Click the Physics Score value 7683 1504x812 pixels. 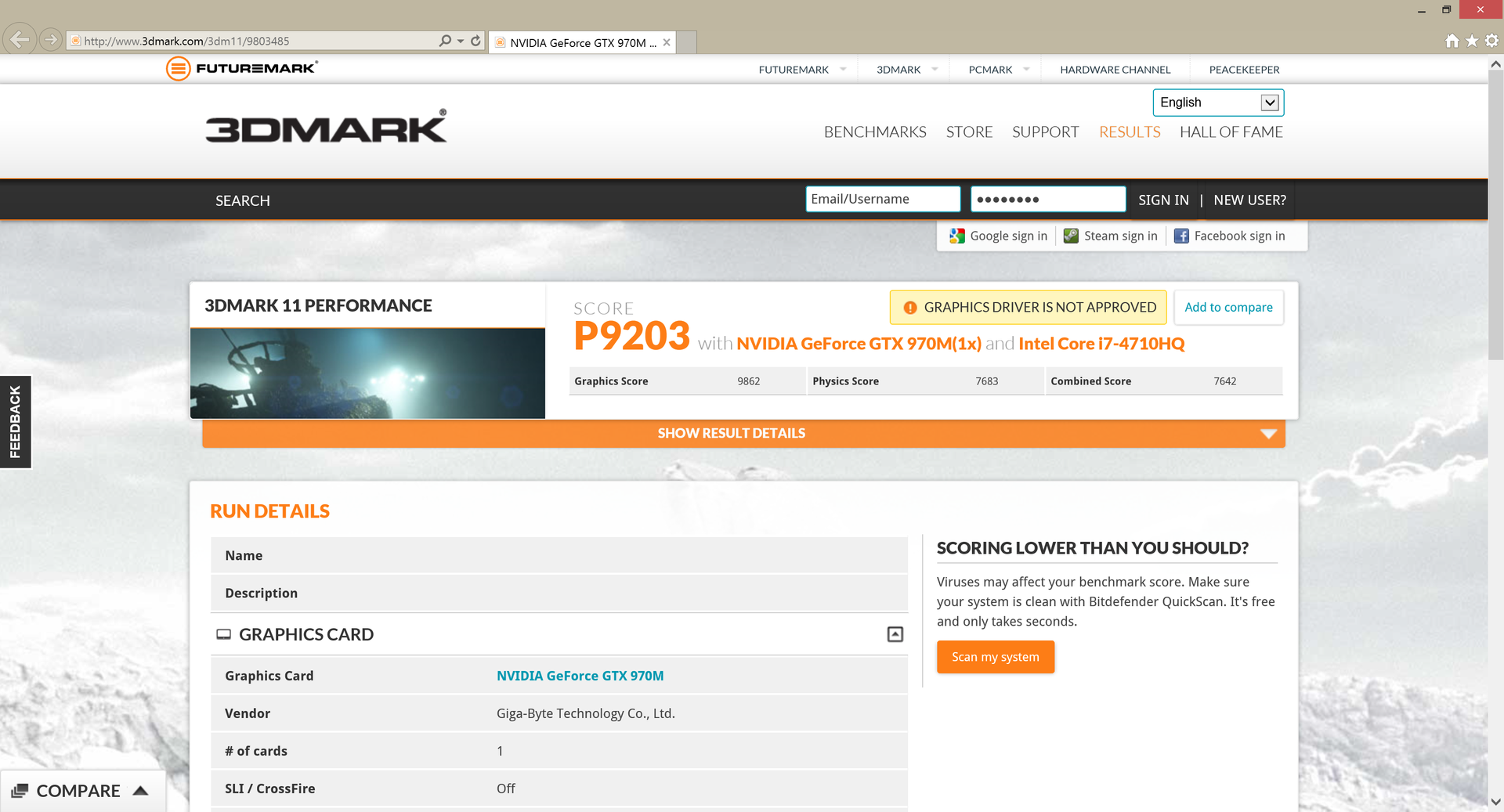point(986,381)
